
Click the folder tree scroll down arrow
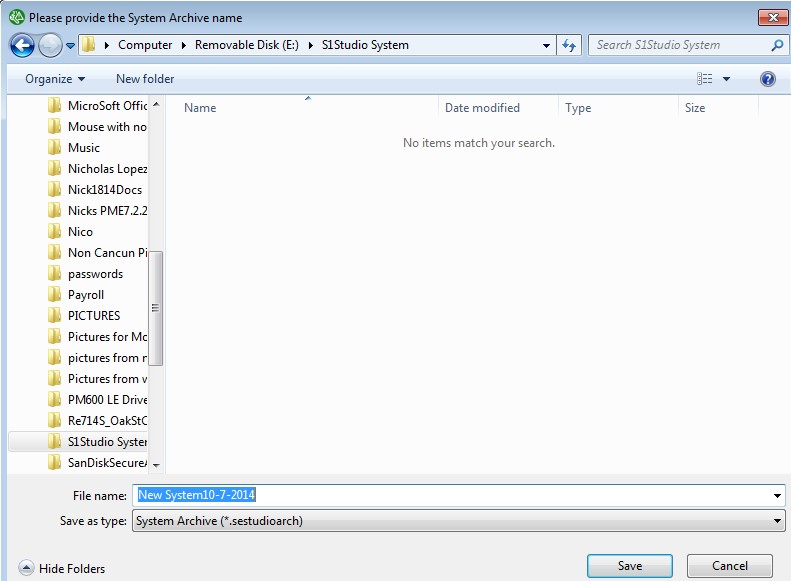click(156, 466)
